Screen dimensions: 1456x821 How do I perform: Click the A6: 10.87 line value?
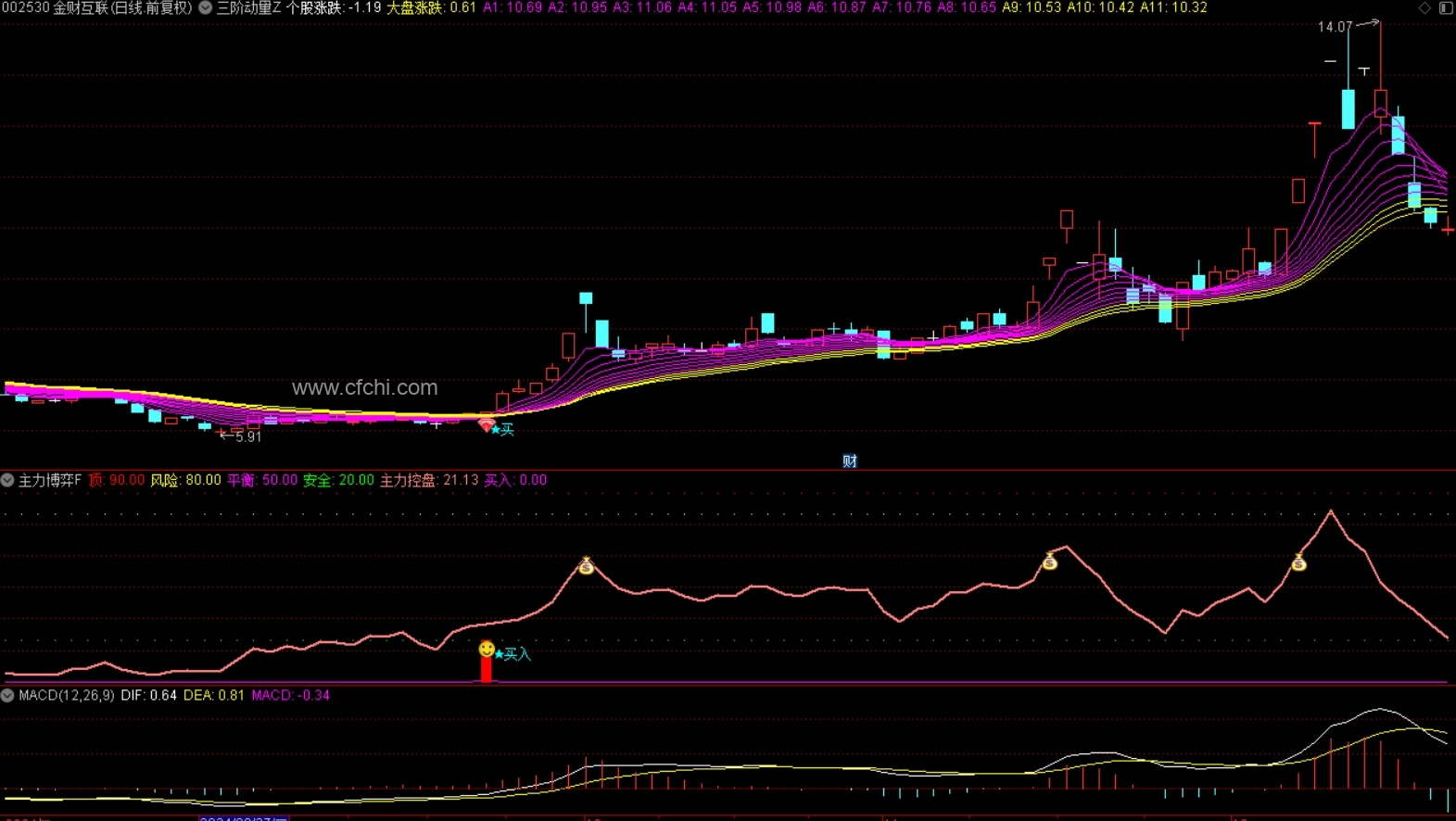[837, 7]
